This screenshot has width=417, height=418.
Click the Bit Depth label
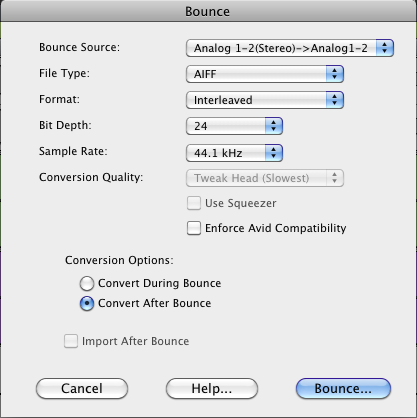pos(65,125)
